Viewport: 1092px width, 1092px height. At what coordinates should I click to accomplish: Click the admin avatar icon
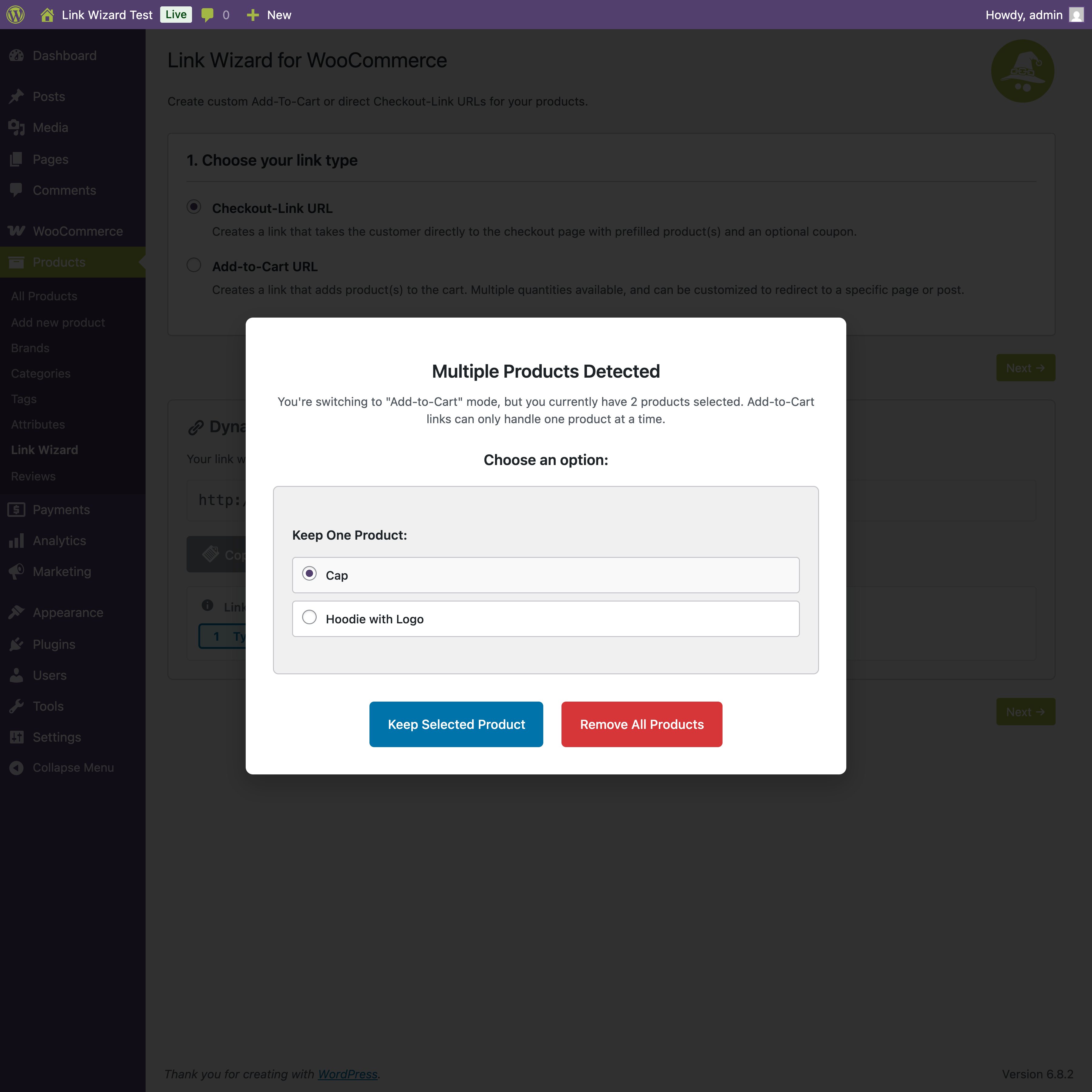(1076, 15)
